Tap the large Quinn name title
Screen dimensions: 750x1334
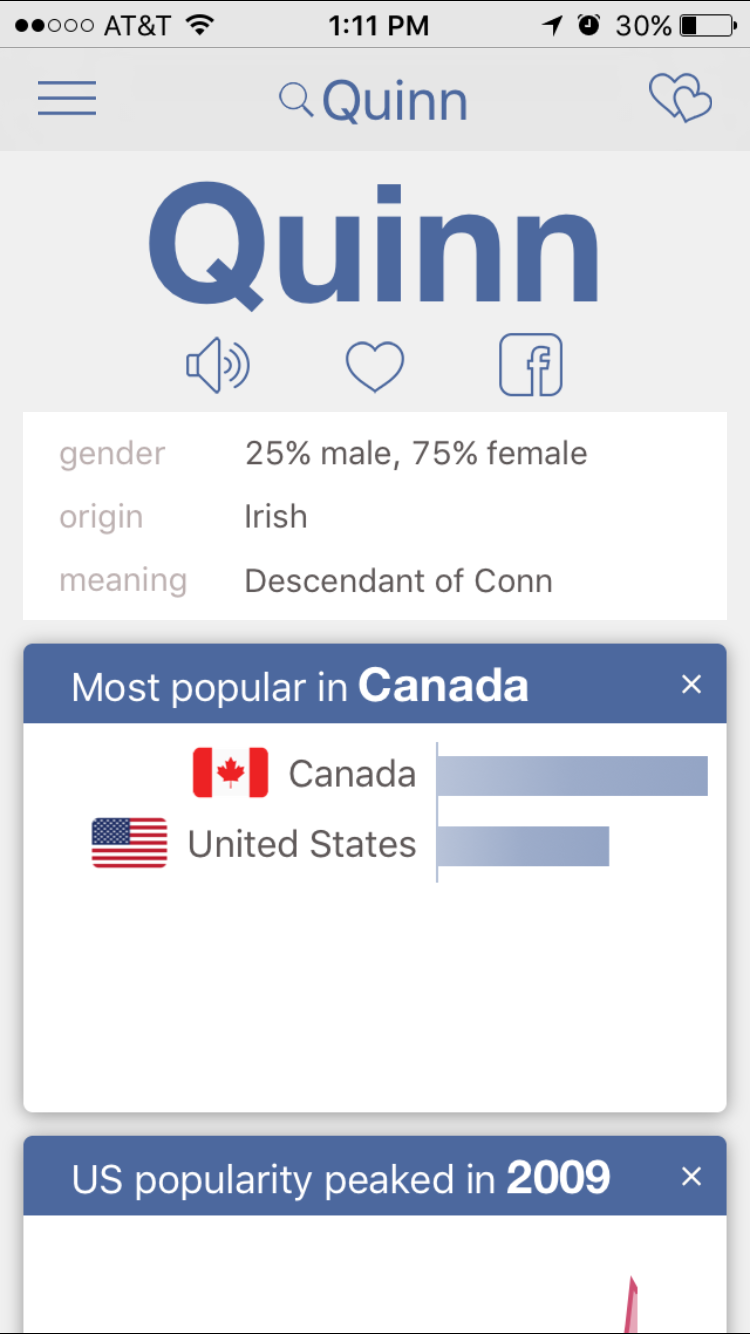(x=374, y=245)
